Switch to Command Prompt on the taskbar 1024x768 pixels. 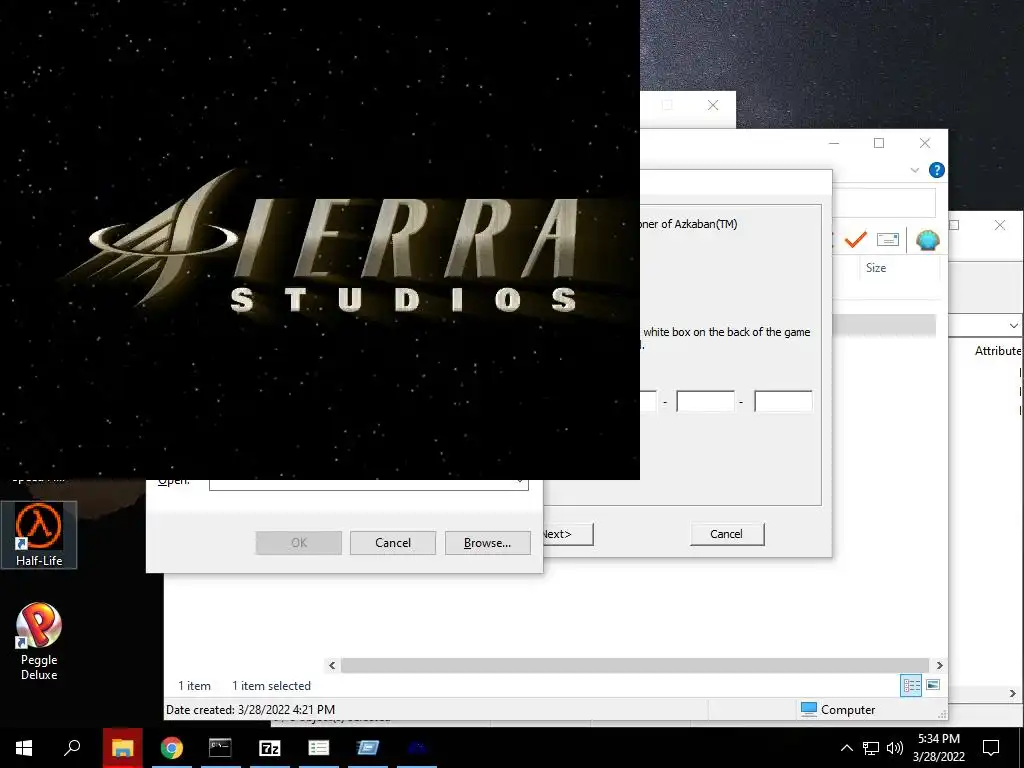click(x=220, y=748)
